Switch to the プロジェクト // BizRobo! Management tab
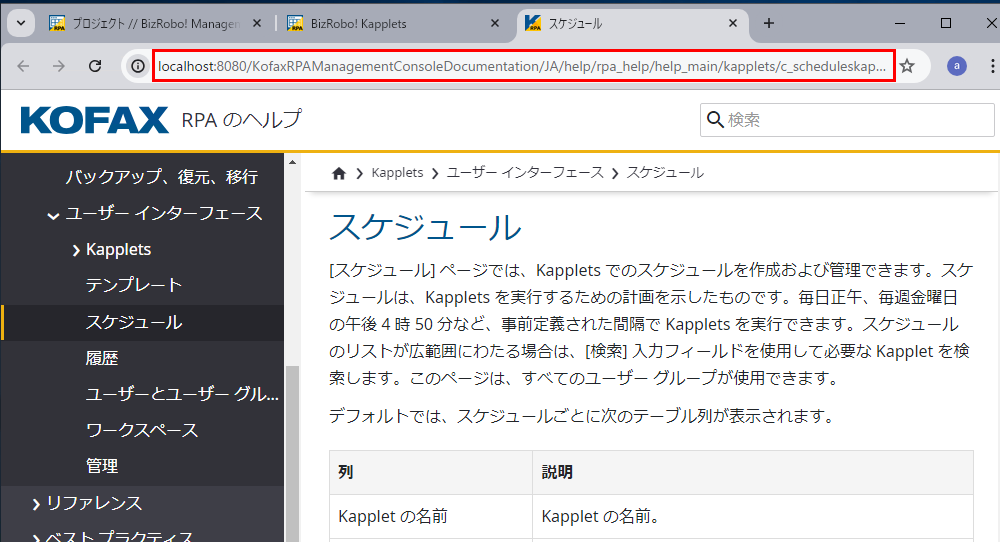The image size is (1000, 542). coord(156,24)
